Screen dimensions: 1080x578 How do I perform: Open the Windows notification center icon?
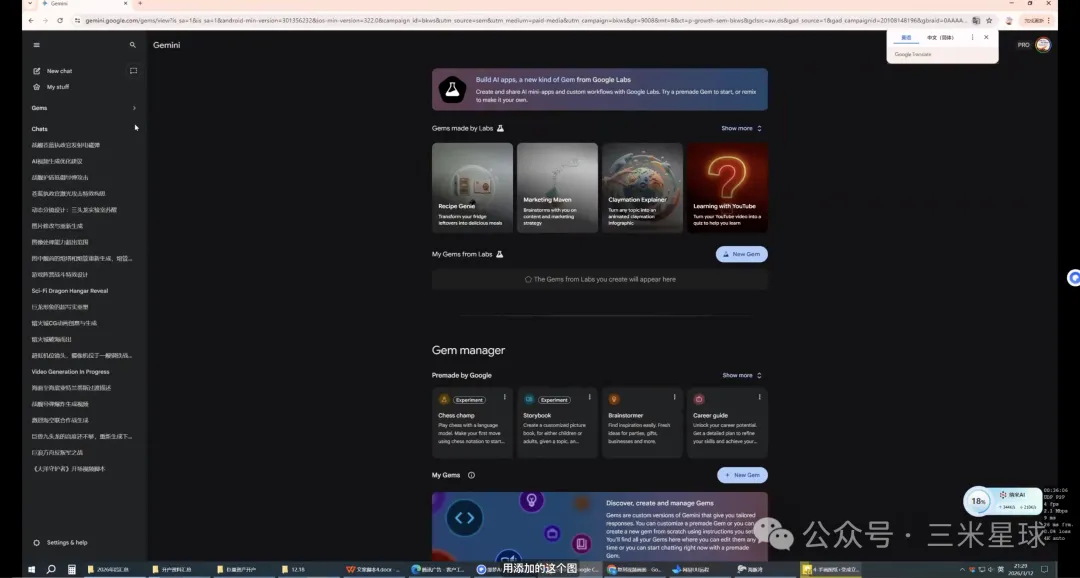(x=1044, y=570)
